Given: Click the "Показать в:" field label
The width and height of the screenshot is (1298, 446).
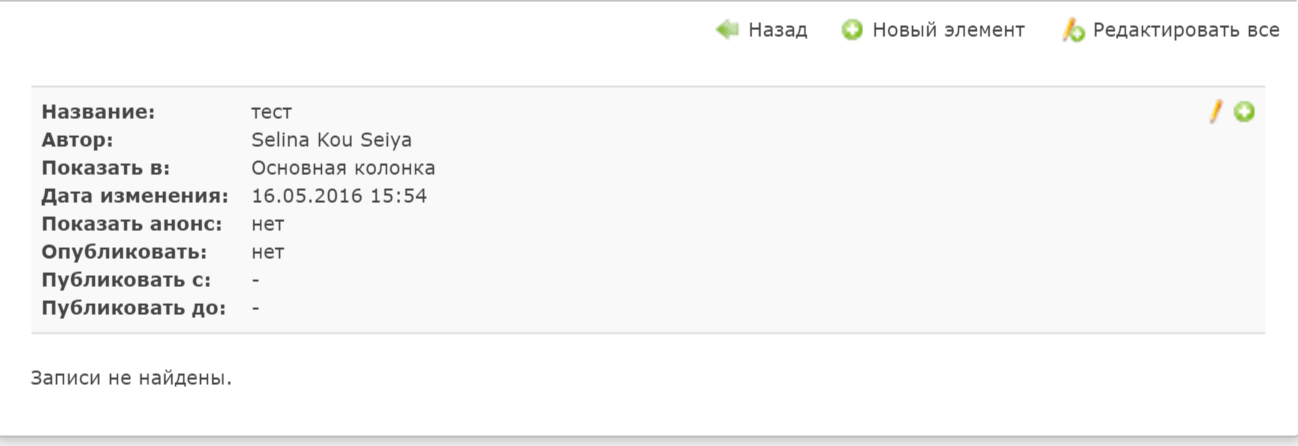Looking at the screenshot, I should point(106,168).
